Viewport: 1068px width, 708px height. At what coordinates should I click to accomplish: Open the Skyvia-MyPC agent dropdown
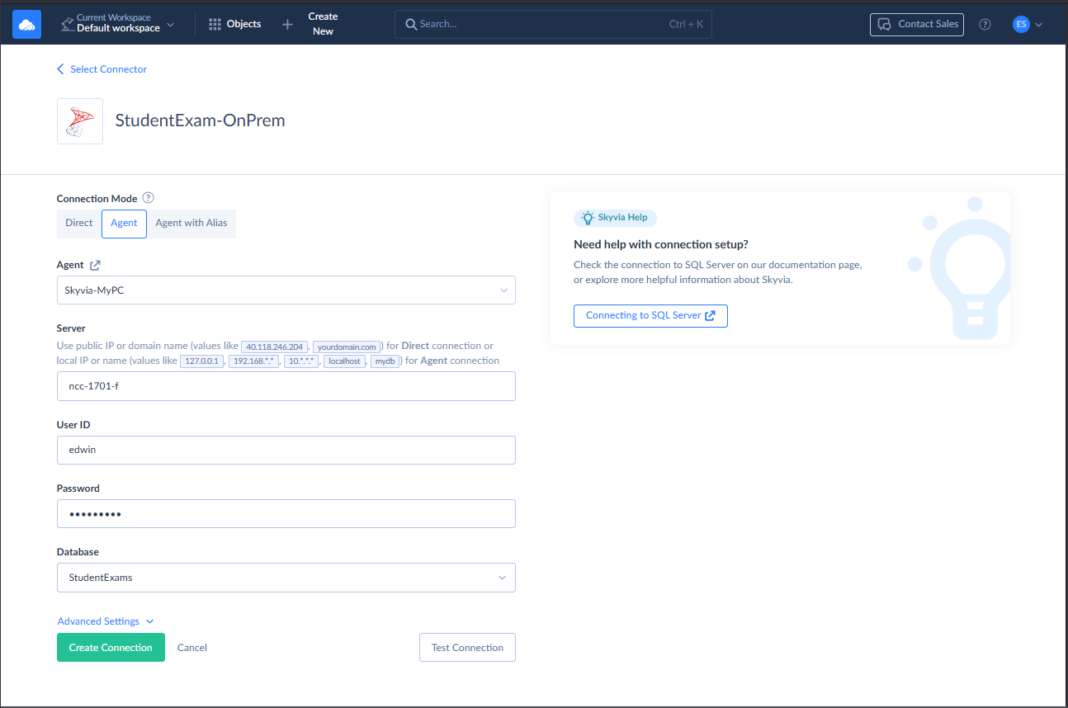(x=285, y=290)
